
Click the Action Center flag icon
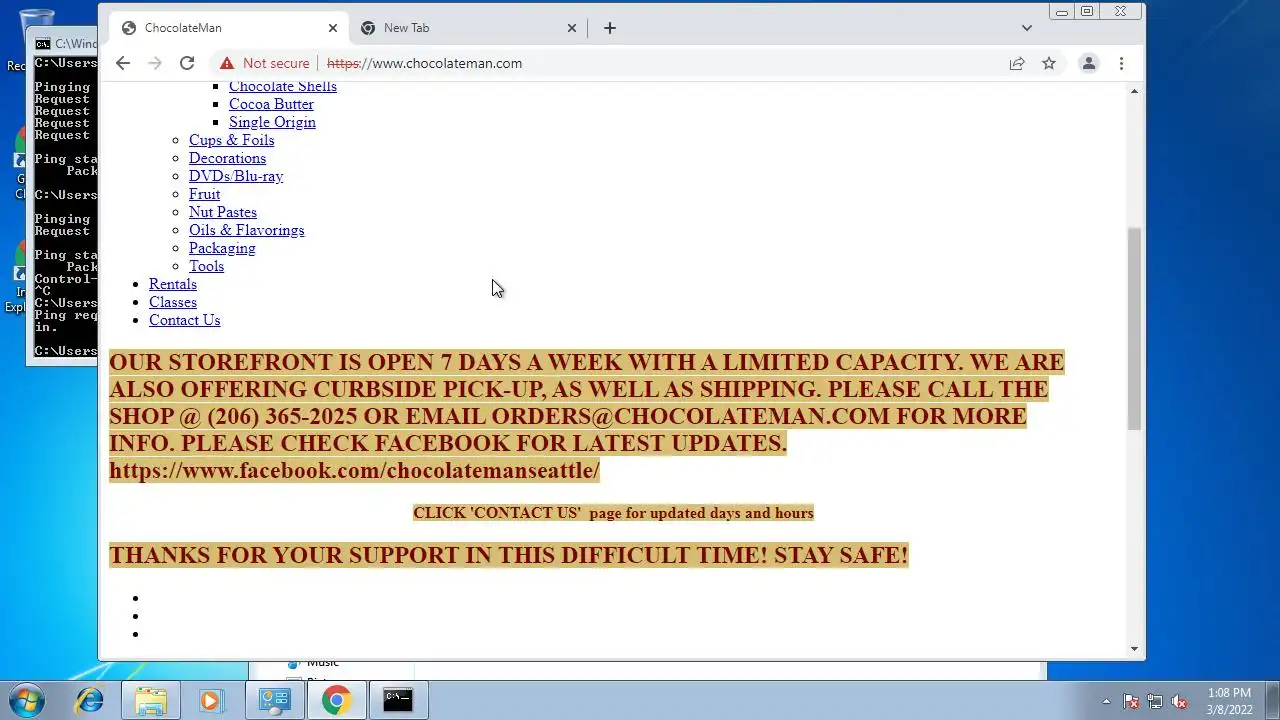pyautogui.click(x=1131, y=701)
